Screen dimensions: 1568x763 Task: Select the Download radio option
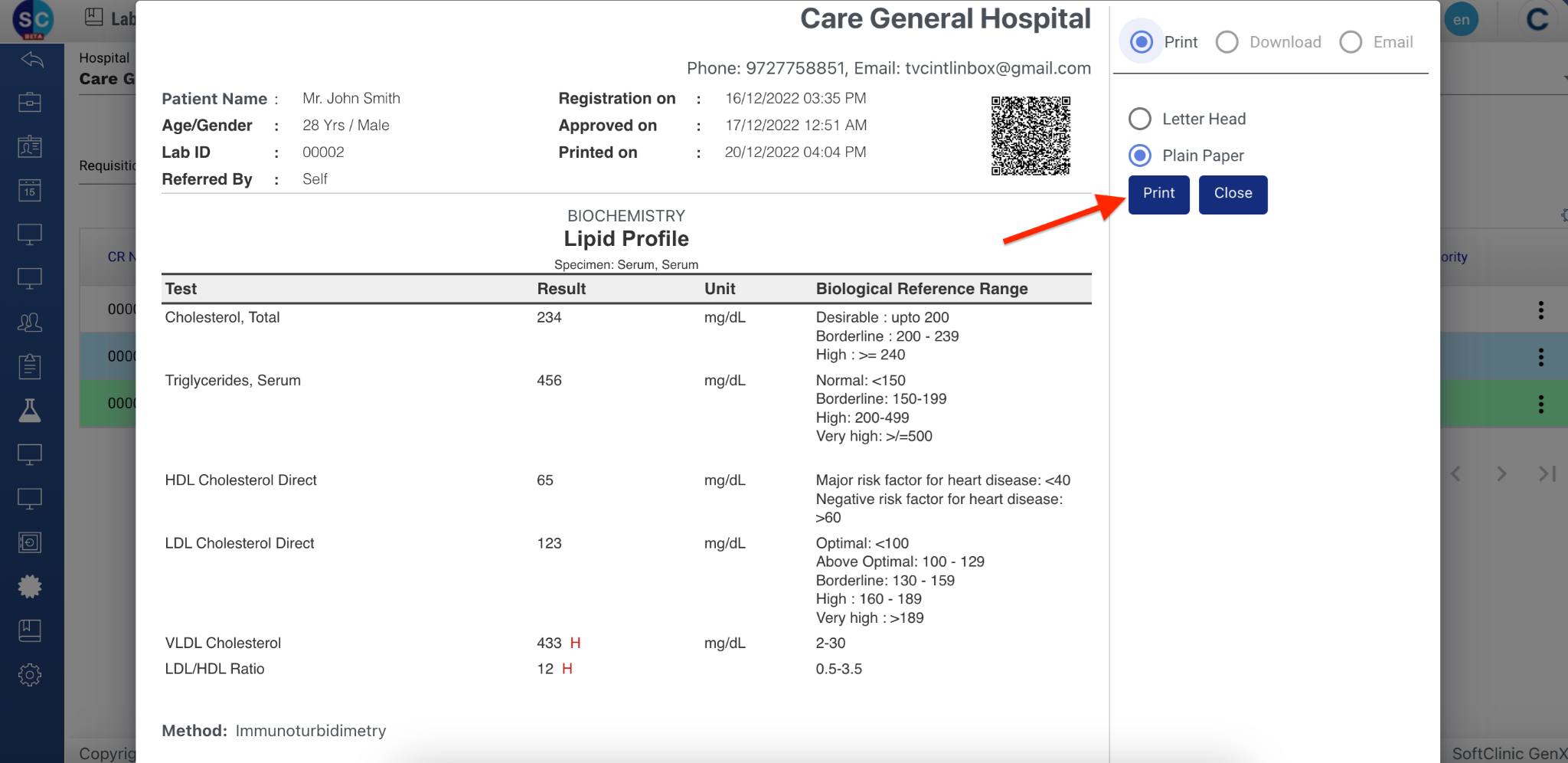(x=1227, y=42)
